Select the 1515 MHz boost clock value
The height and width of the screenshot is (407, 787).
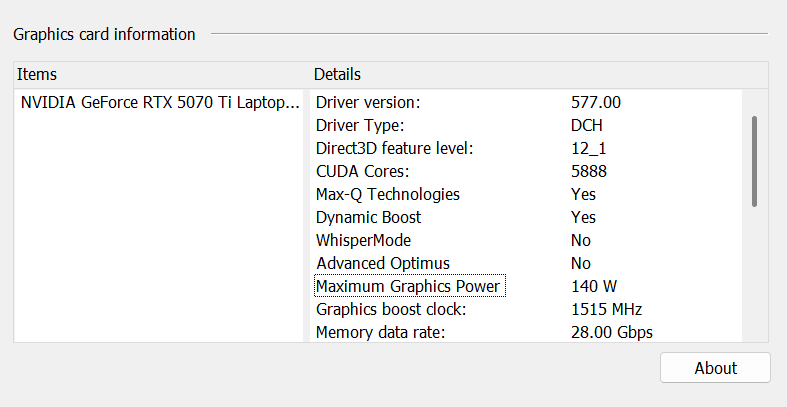[606, 310]
